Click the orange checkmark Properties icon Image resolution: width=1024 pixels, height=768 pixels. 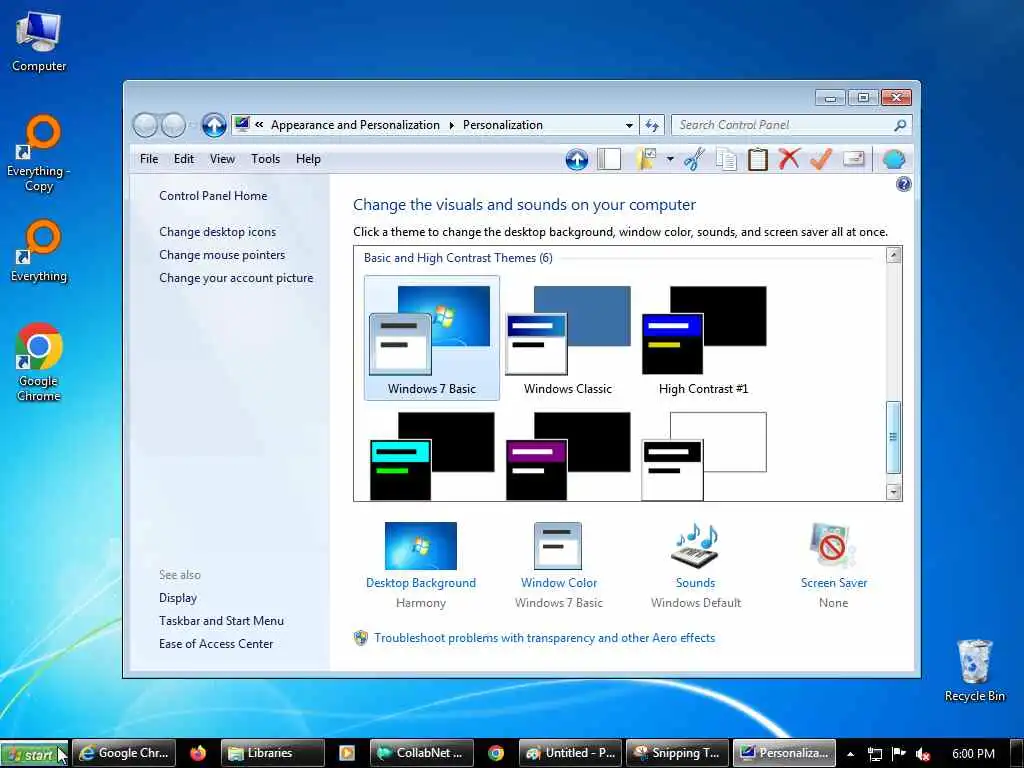(x=821, y=159)
